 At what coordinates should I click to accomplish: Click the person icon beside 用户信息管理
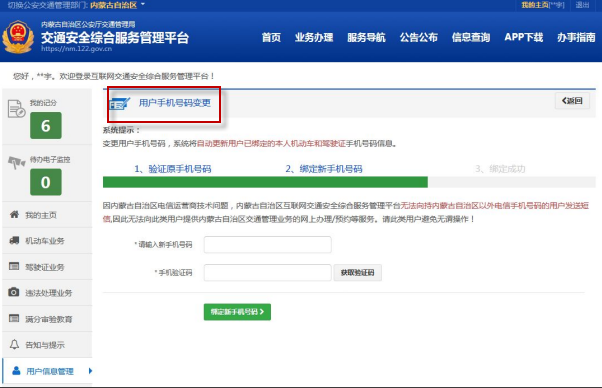click(16, 370)
